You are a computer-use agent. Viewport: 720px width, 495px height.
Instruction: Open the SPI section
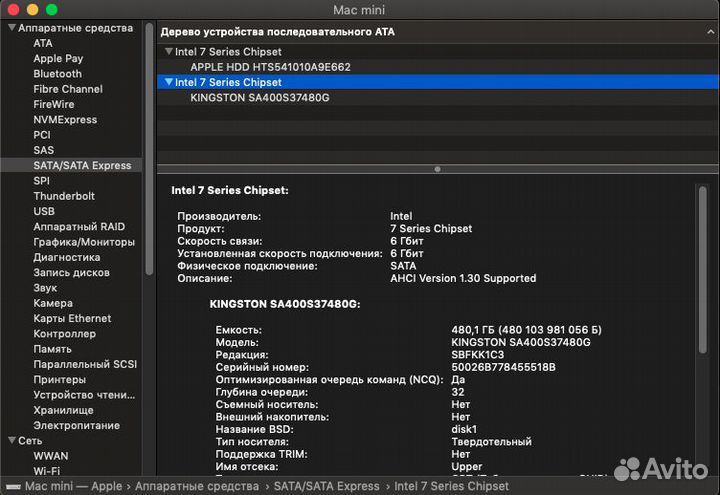click(x=41, y=180)
